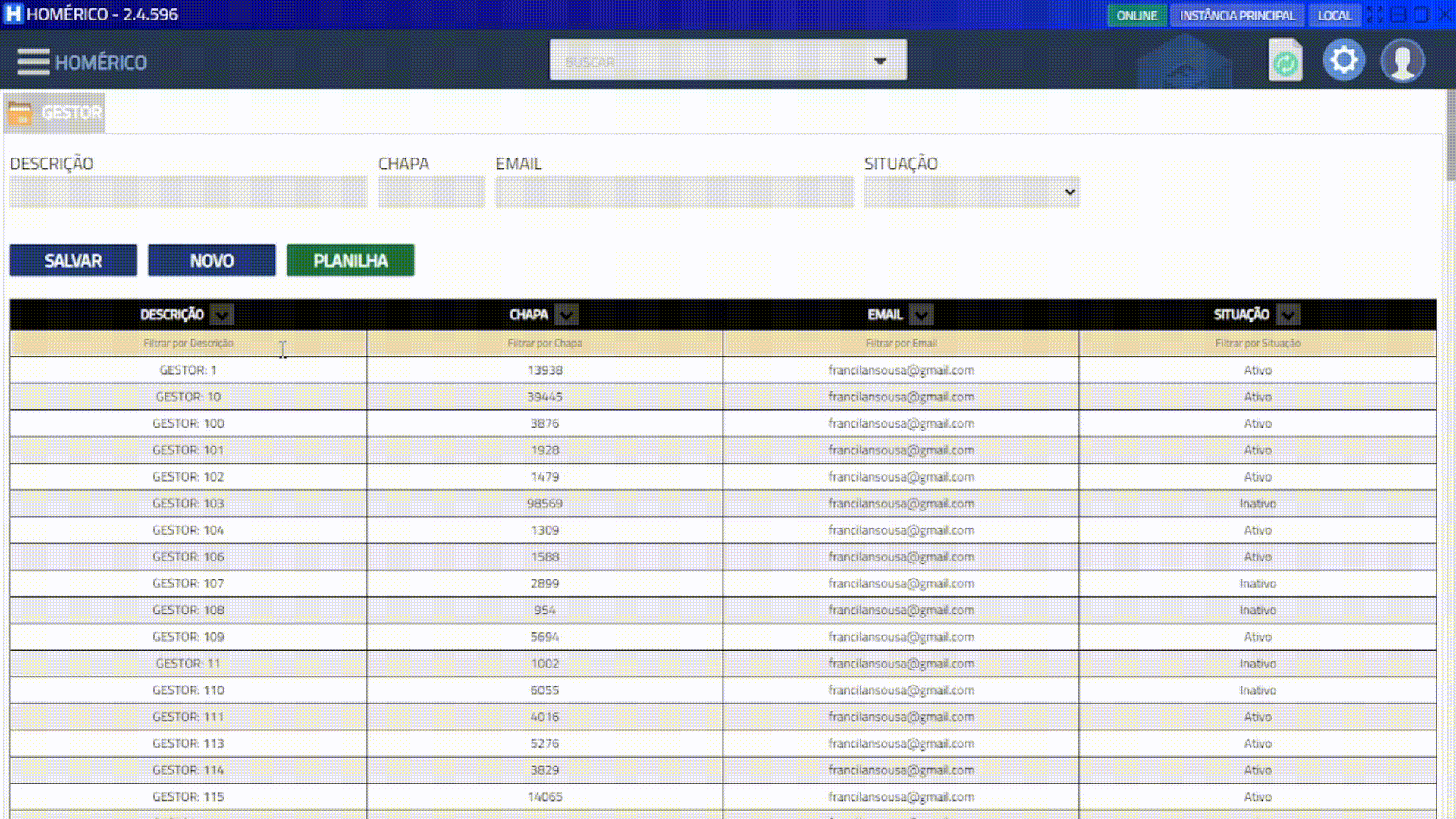Click the fullscreen expand arrows icon
The height and width of the screenshot is (819, 1456).
[x=1374, y=14]
